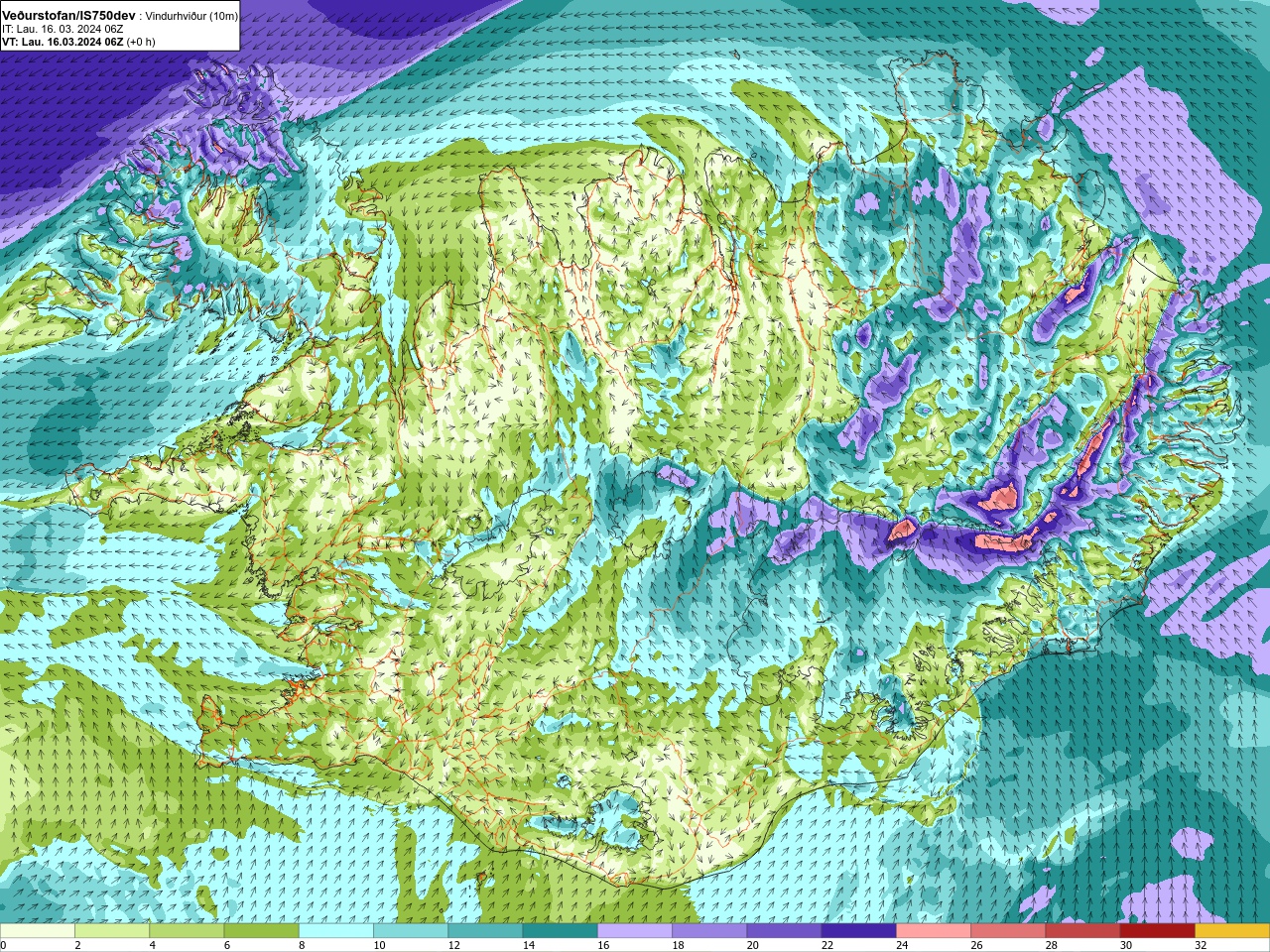
Task: Click the red 28–30 legend swatch
Action: (x=1082, y=930)
